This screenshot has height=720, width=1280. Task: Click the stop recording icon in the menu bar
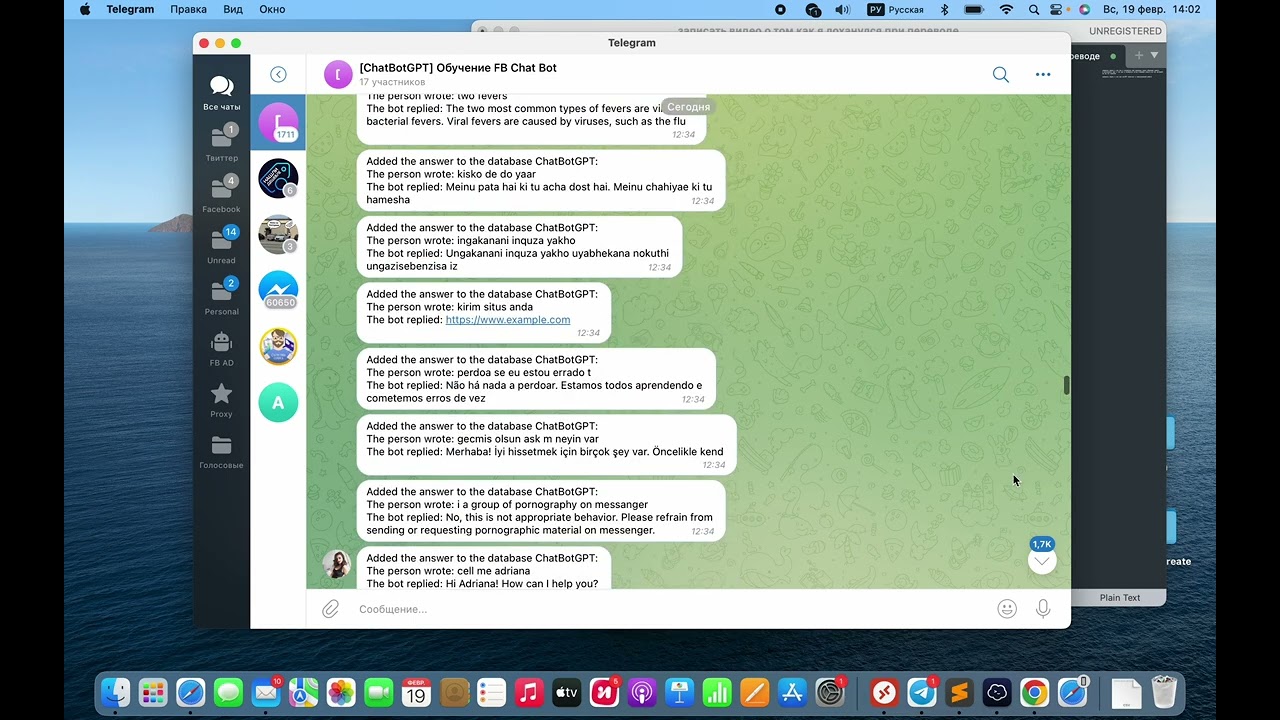pos(781,9)
